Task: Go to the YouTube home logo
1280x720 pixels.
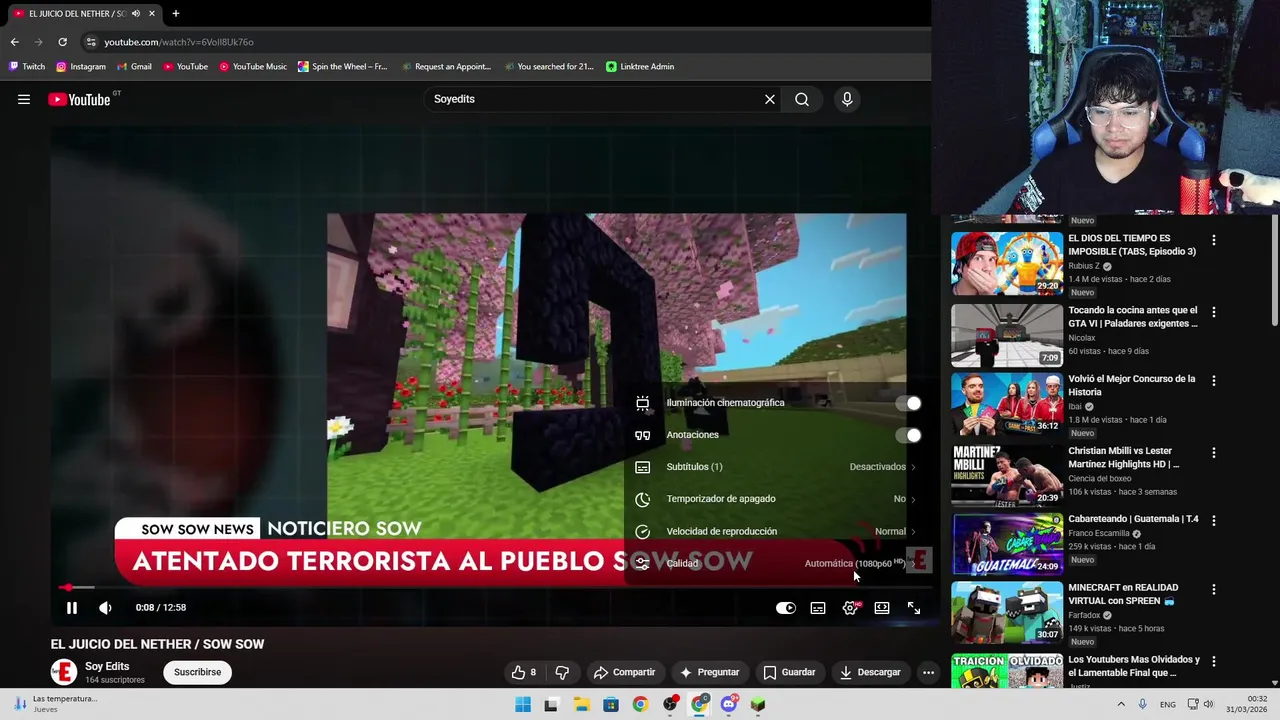Action: pos(80,99)
